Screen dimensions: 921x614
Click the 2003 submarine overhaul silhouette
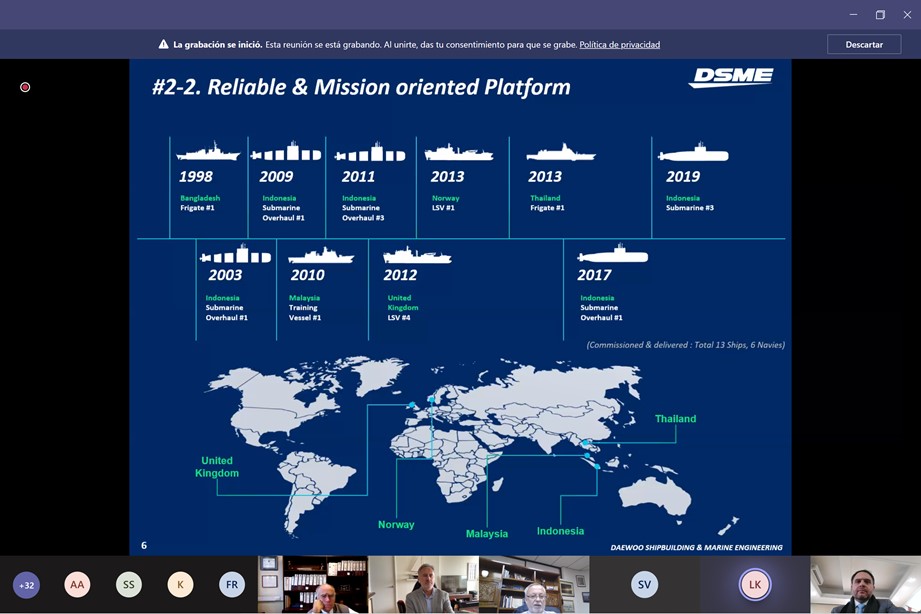coord(236,254)
